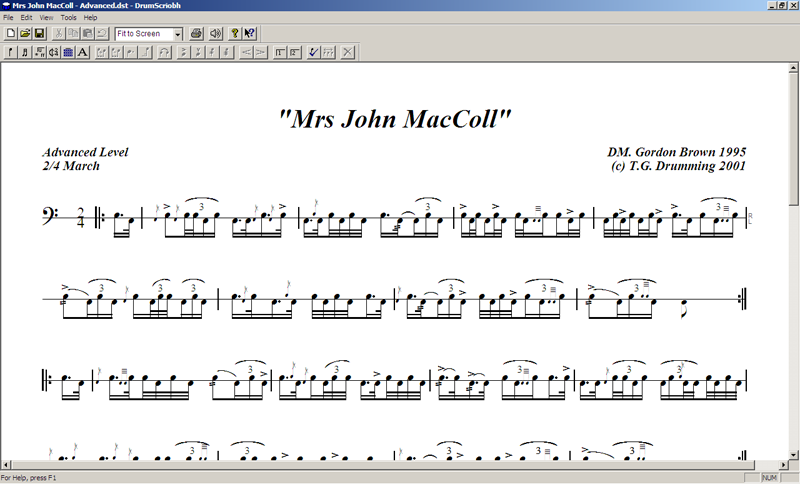The height and width of the screenshot is (484, 800).
Task: Click the 2/4 time signature on staff
Action: pos(80,218)
